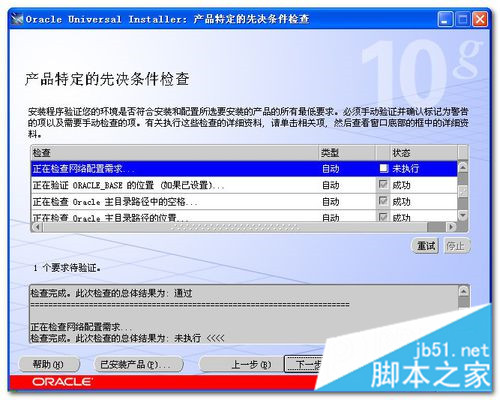500x400 pixels.
Task: Click the 检查 column header
Action: coord(175,153)
